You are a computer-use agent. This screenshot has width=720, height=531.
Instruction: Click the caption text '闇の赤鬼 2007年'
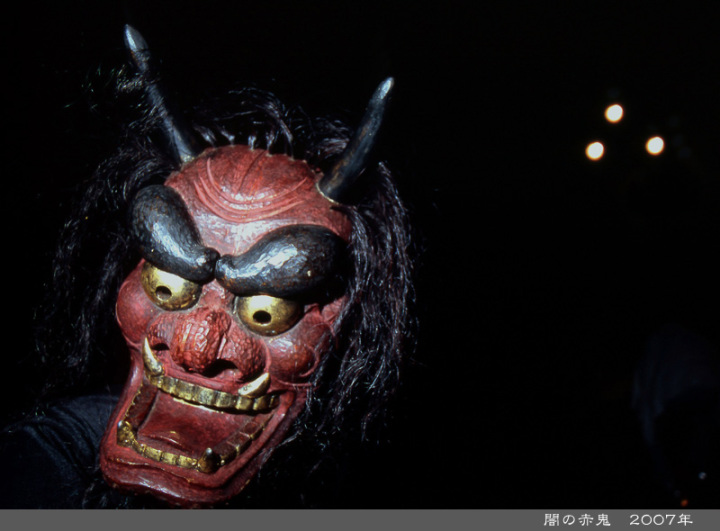point(618,520)
